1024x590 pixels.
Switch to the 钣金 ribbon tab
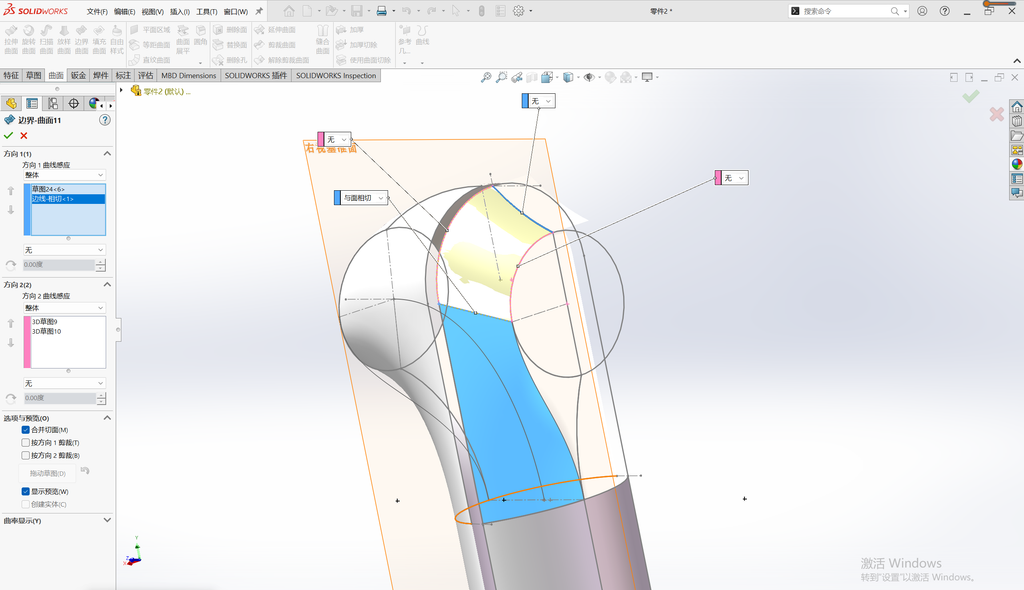tap(78, 75)
